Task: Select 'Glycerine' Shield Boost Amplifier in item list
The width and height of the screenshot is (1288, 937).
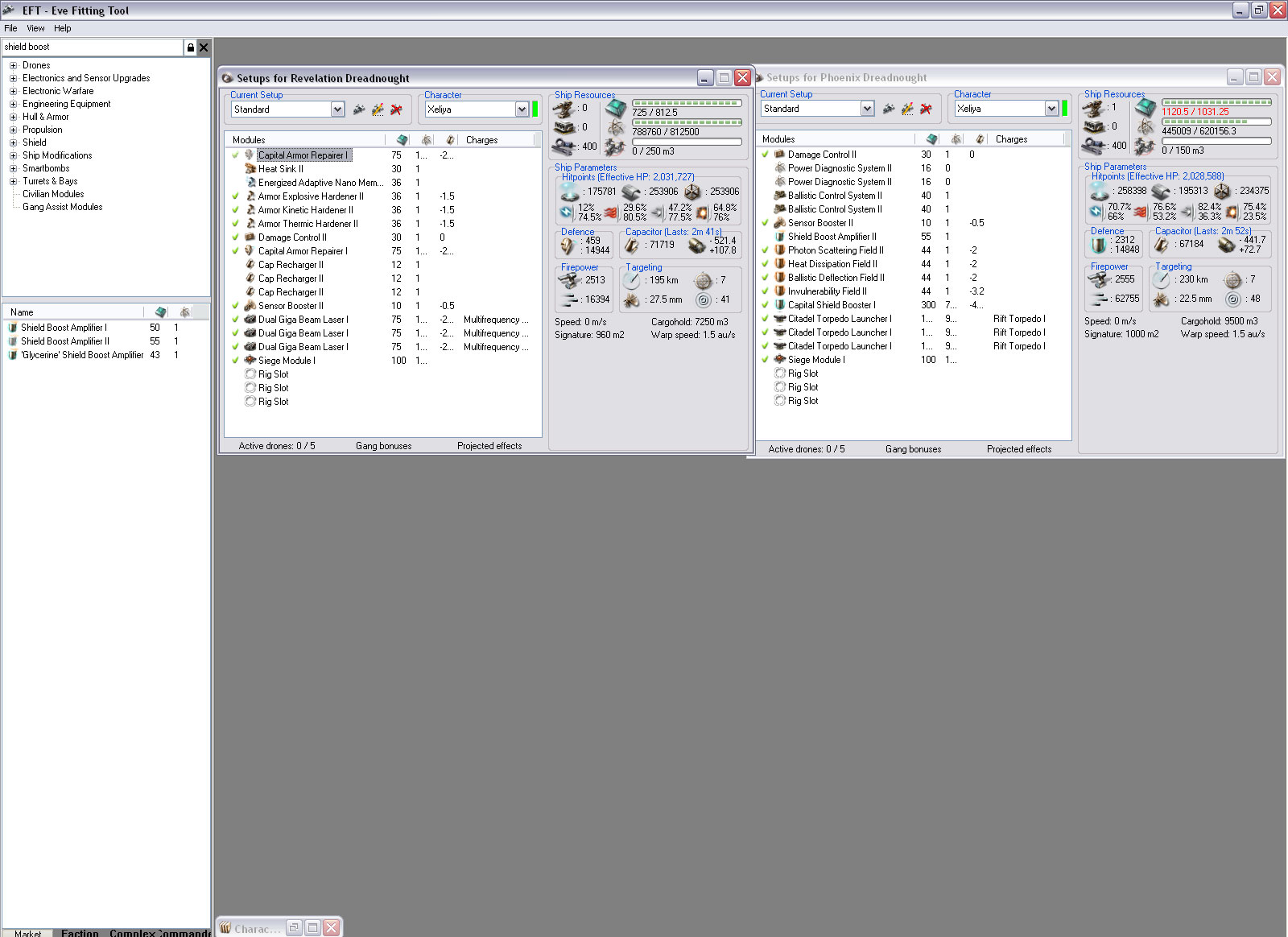Action: pos(82,355)
